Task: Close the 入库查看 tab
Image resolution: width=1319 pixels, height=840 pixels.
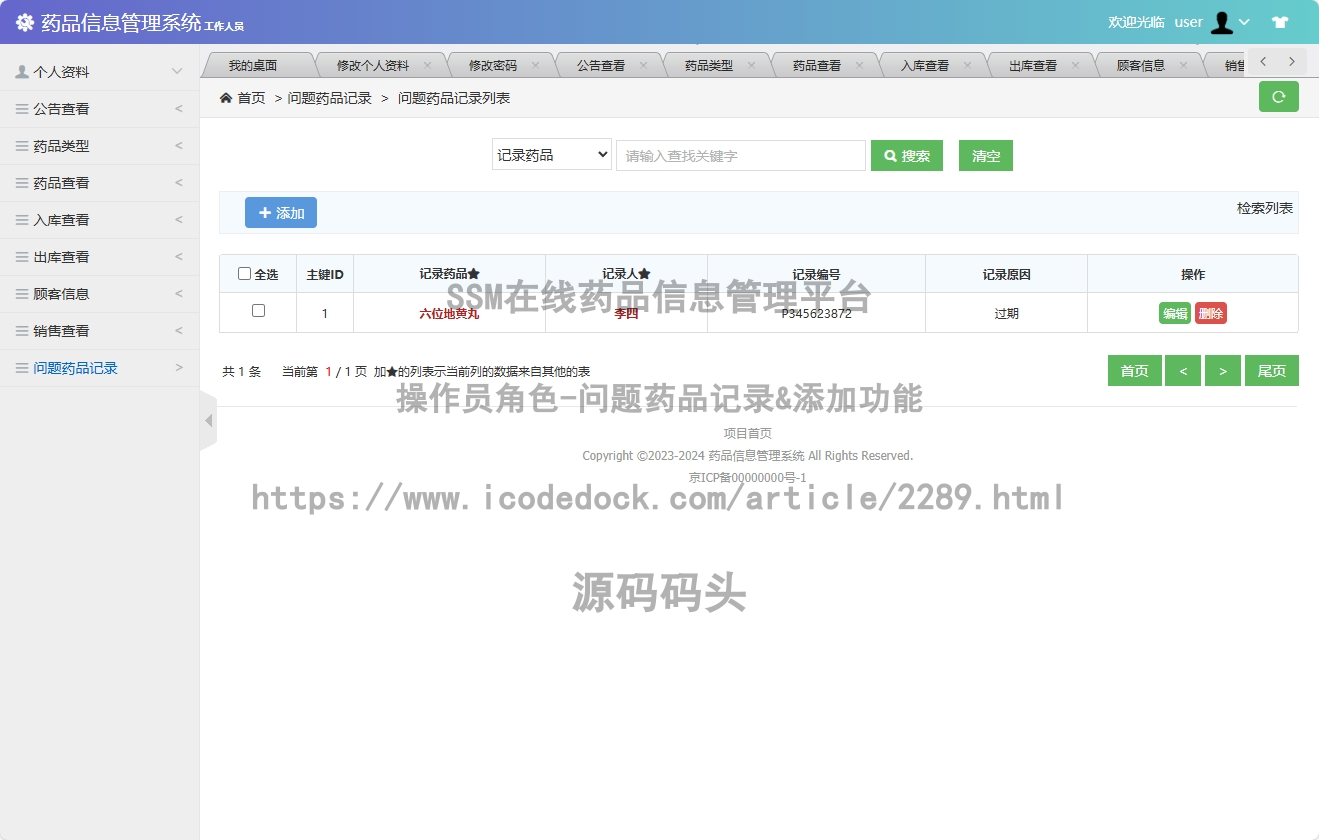Action: pyautogui.click(x=967, y=65)
